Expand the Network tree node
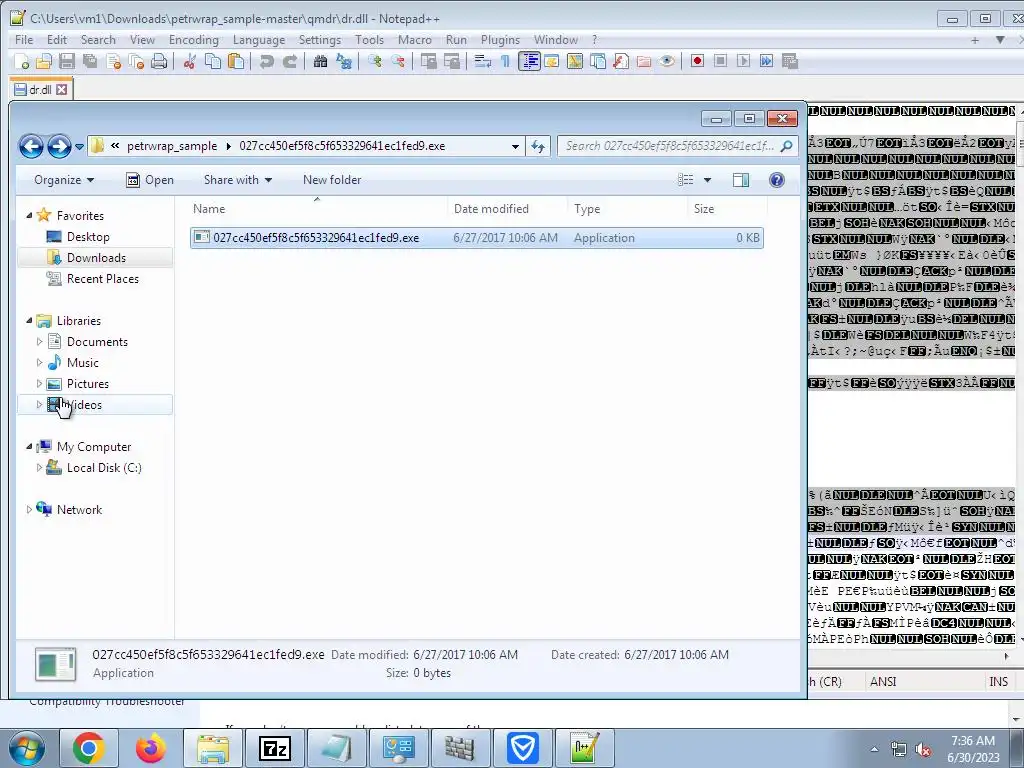 click(29, 509)
